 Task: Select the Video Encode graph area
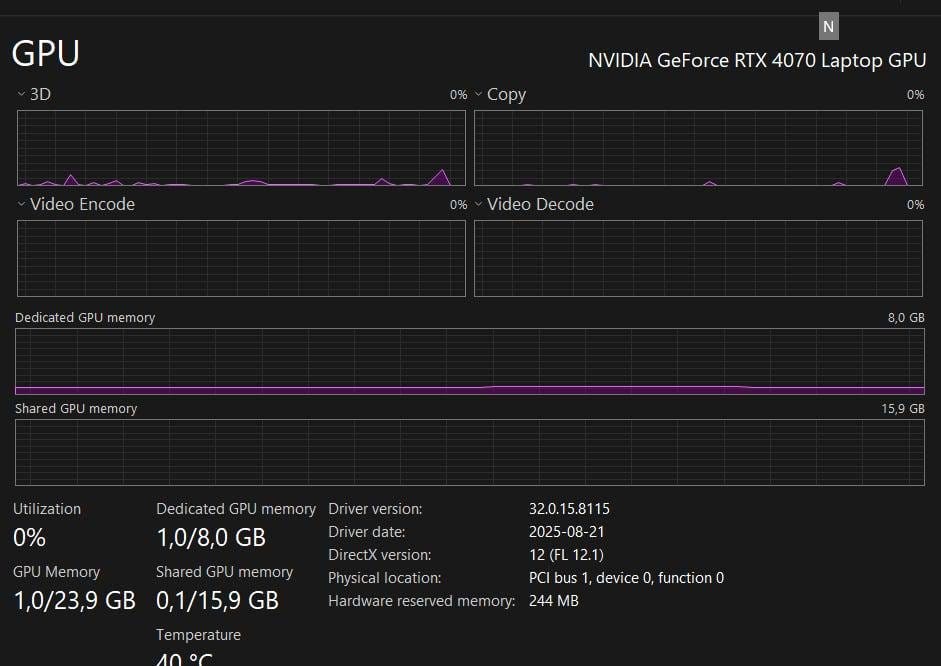click(241, 258)
